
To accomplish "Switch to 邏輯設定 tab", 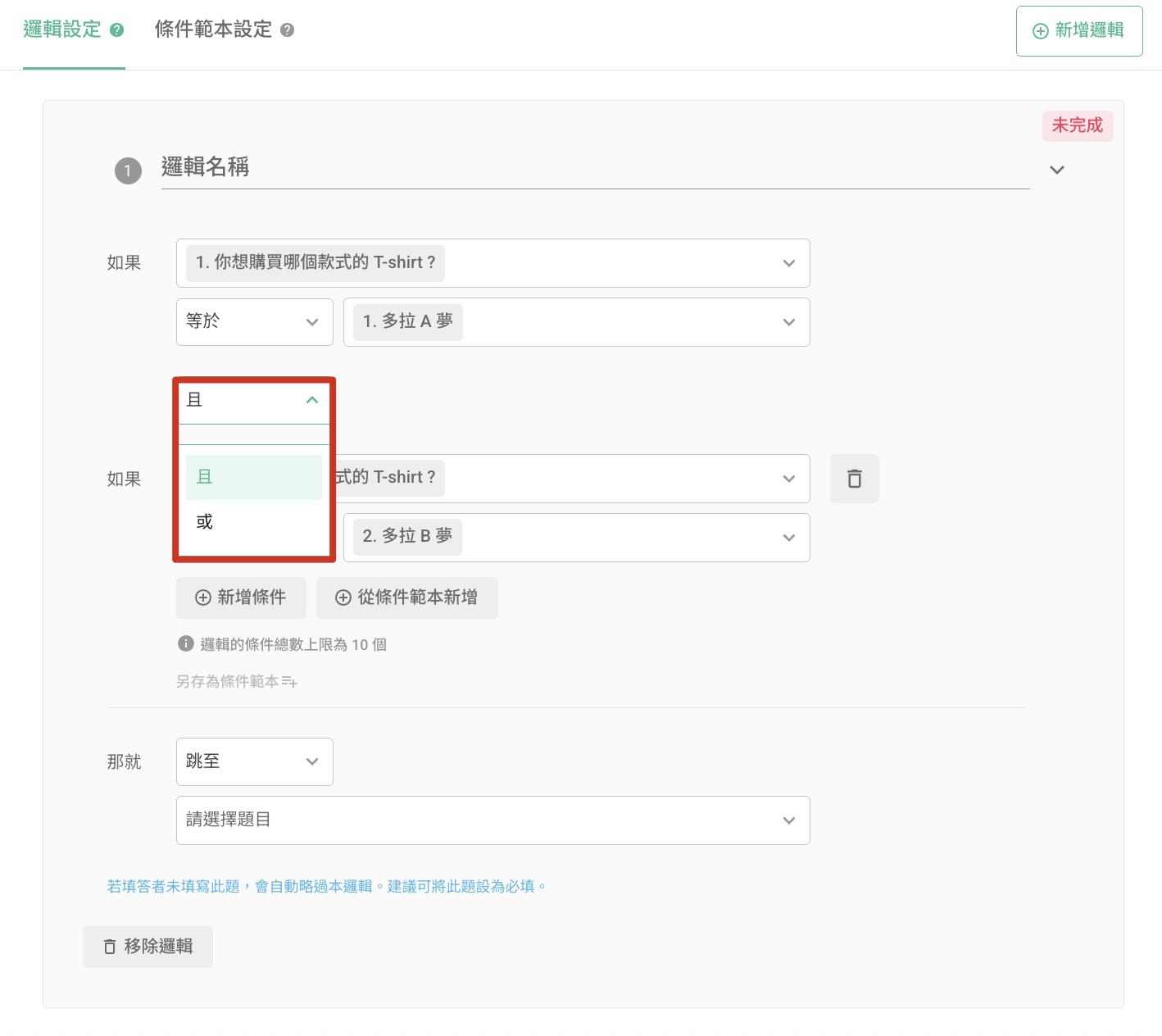I will [62, 30].
